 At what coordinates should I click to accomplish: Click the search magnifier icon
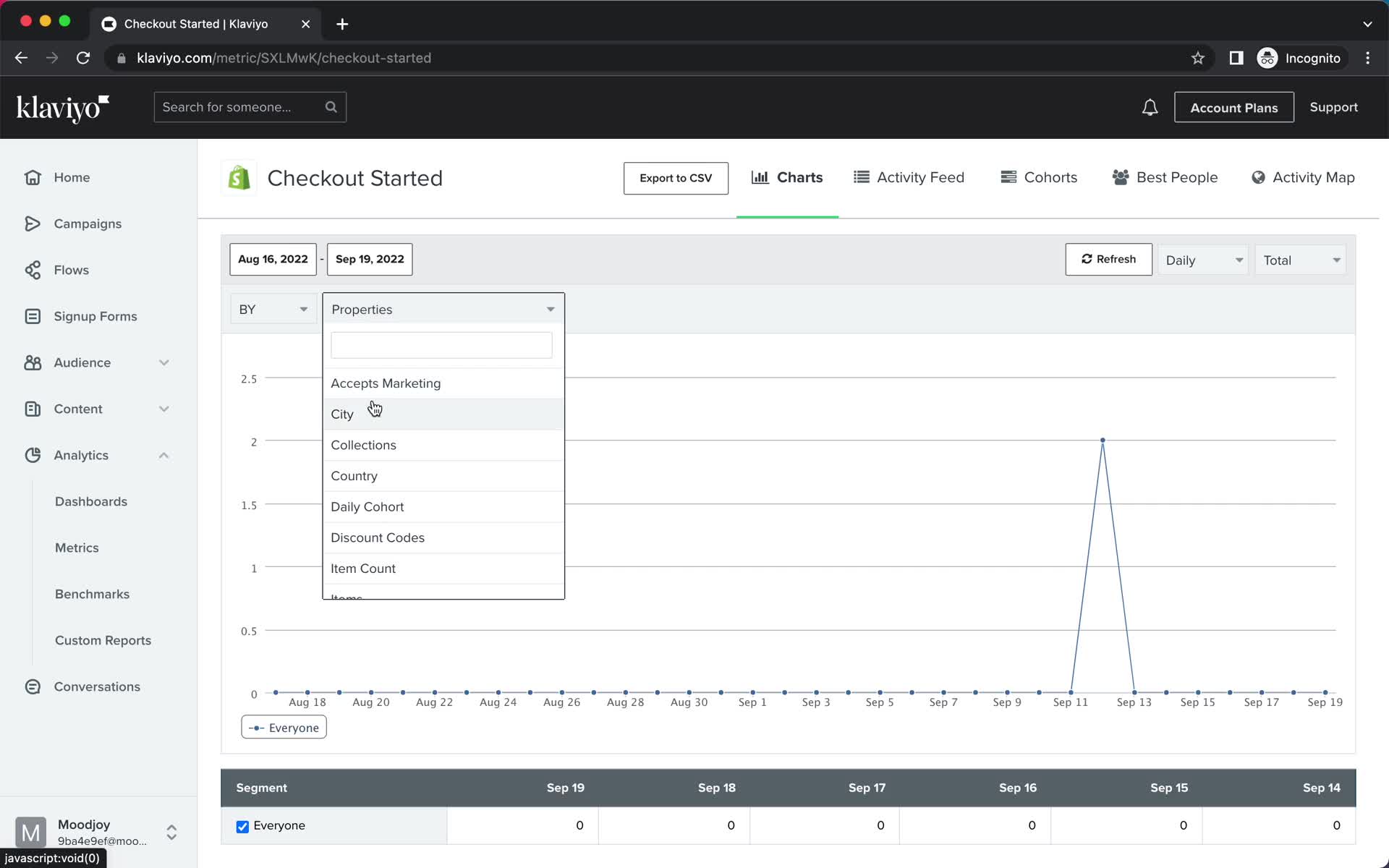pos(331,107)
